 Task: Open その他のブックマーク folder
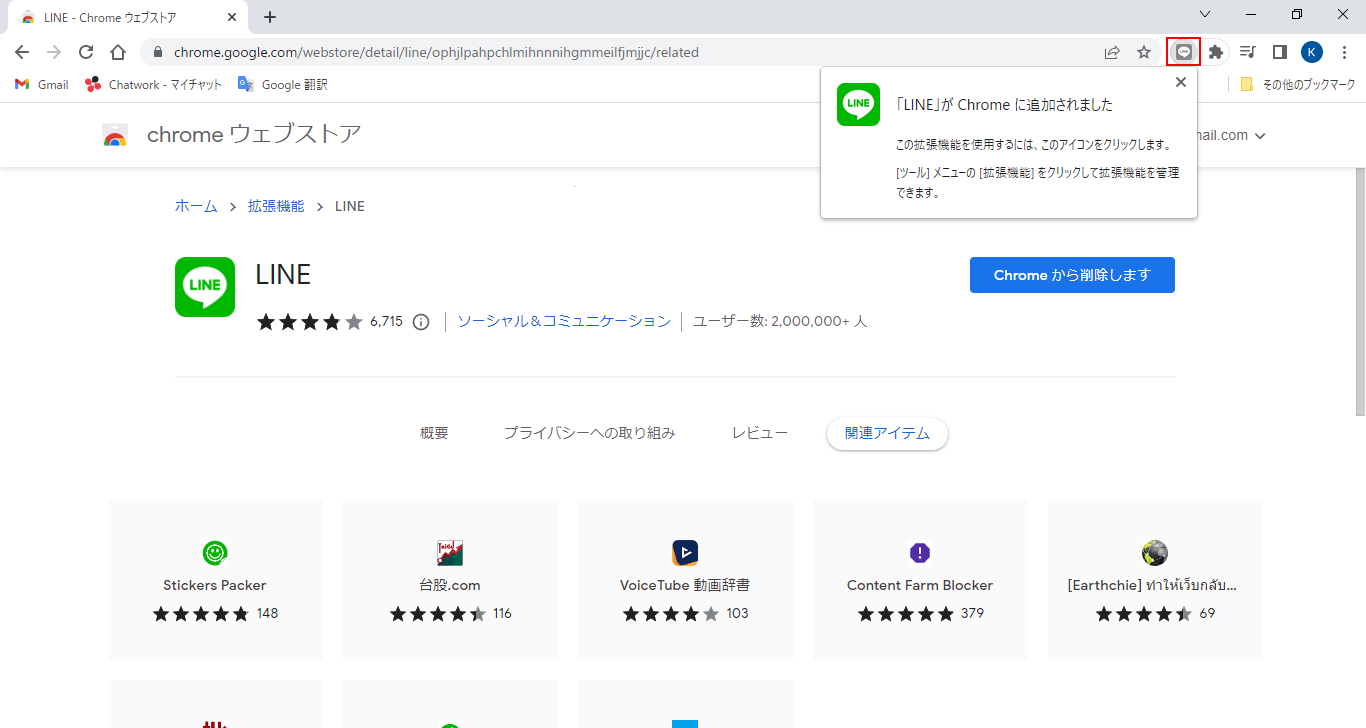[1297, 84]
